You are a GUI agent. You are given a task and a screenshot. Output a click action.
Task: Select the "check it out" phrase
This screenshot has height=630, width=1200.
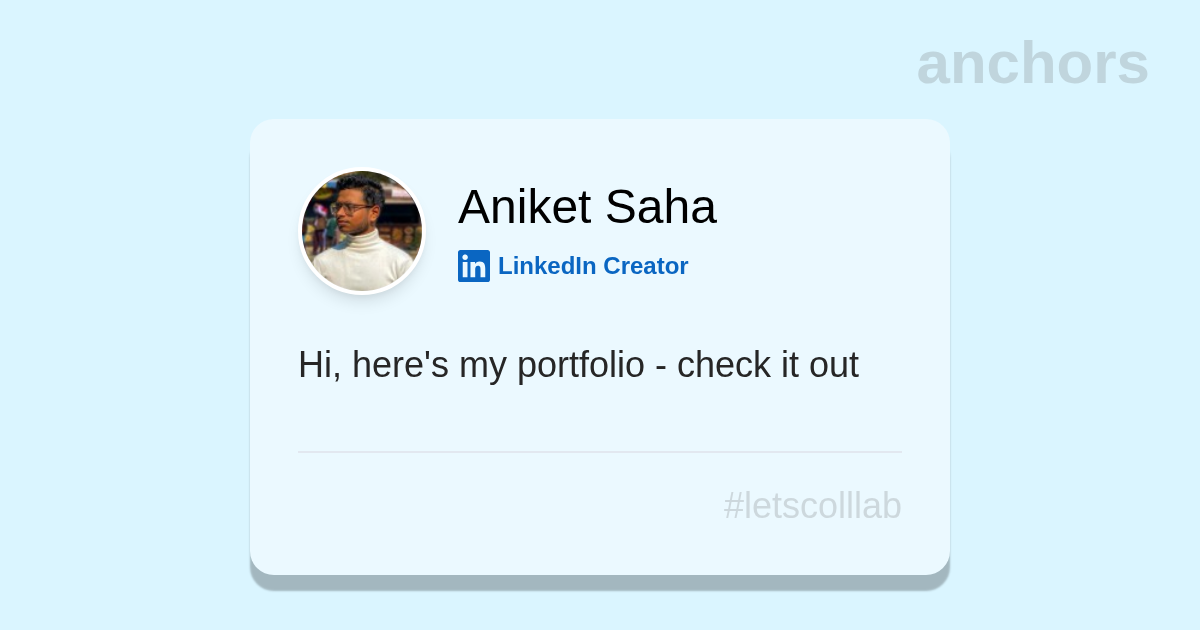(x=767, y=365)
